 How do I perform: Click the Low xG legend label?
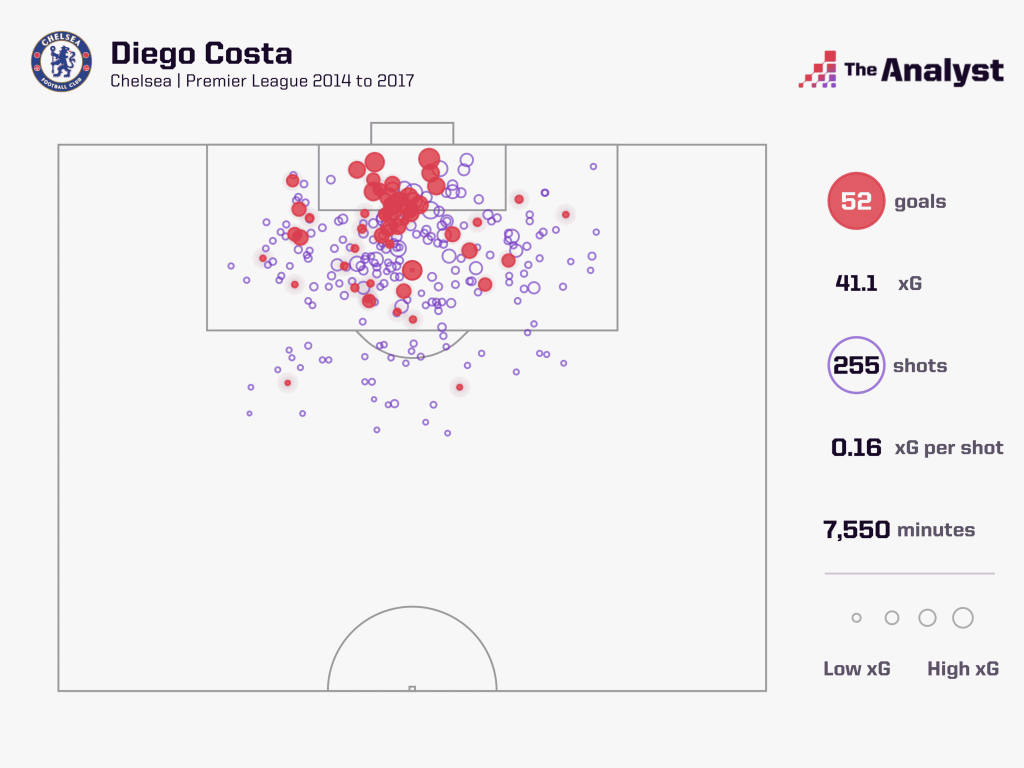coord(857,669)
